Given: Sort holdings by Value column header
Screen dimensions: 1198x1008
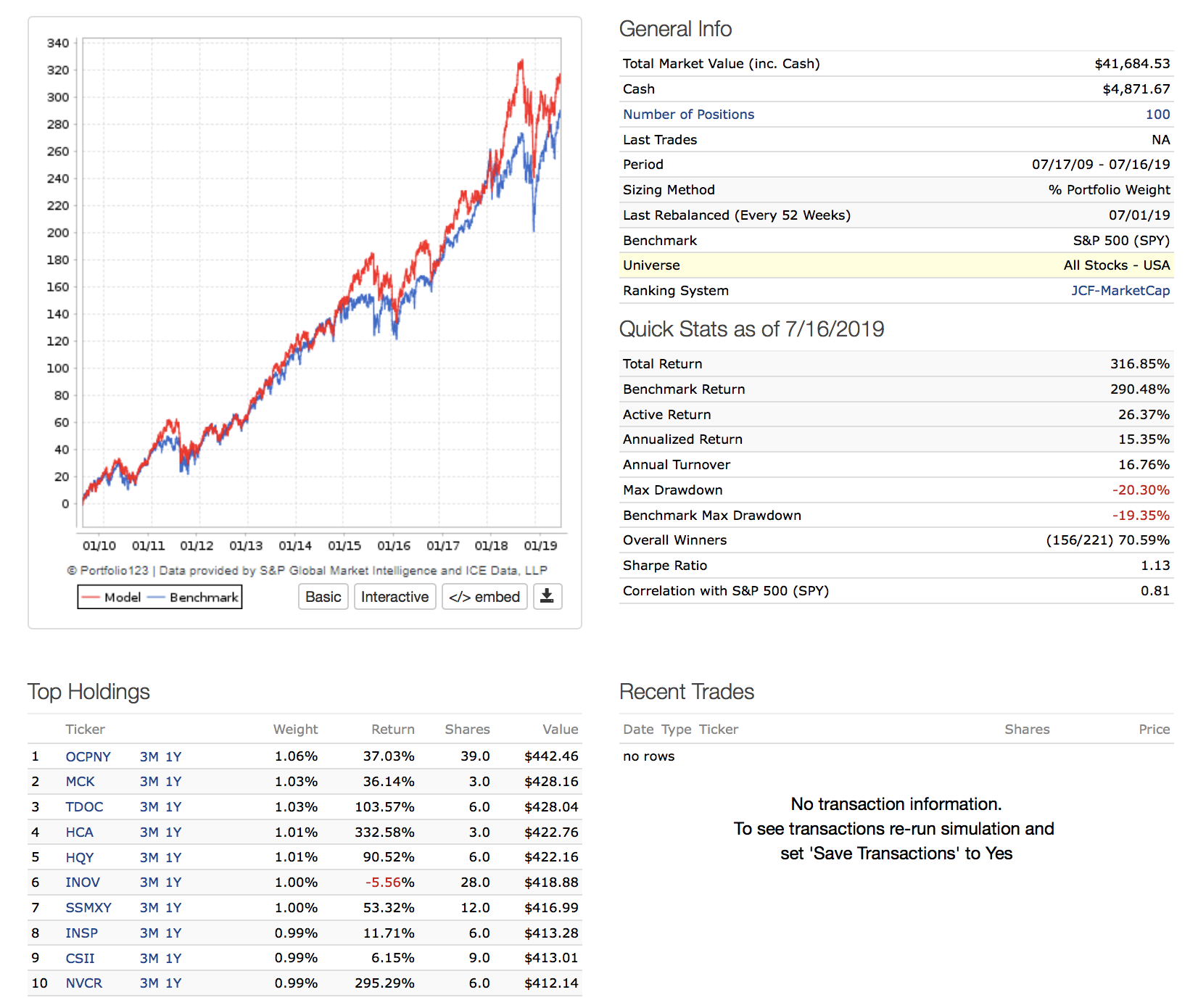Looking at the screenshot, I should tap(560, 730).
